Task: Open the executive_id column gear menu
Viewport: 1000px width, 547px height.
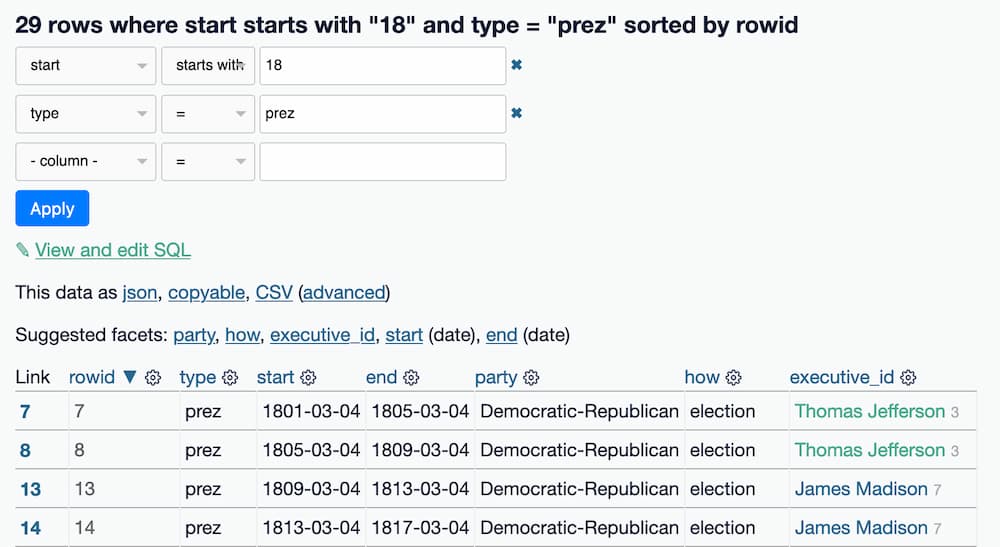Action: click(x=908, y=378)
